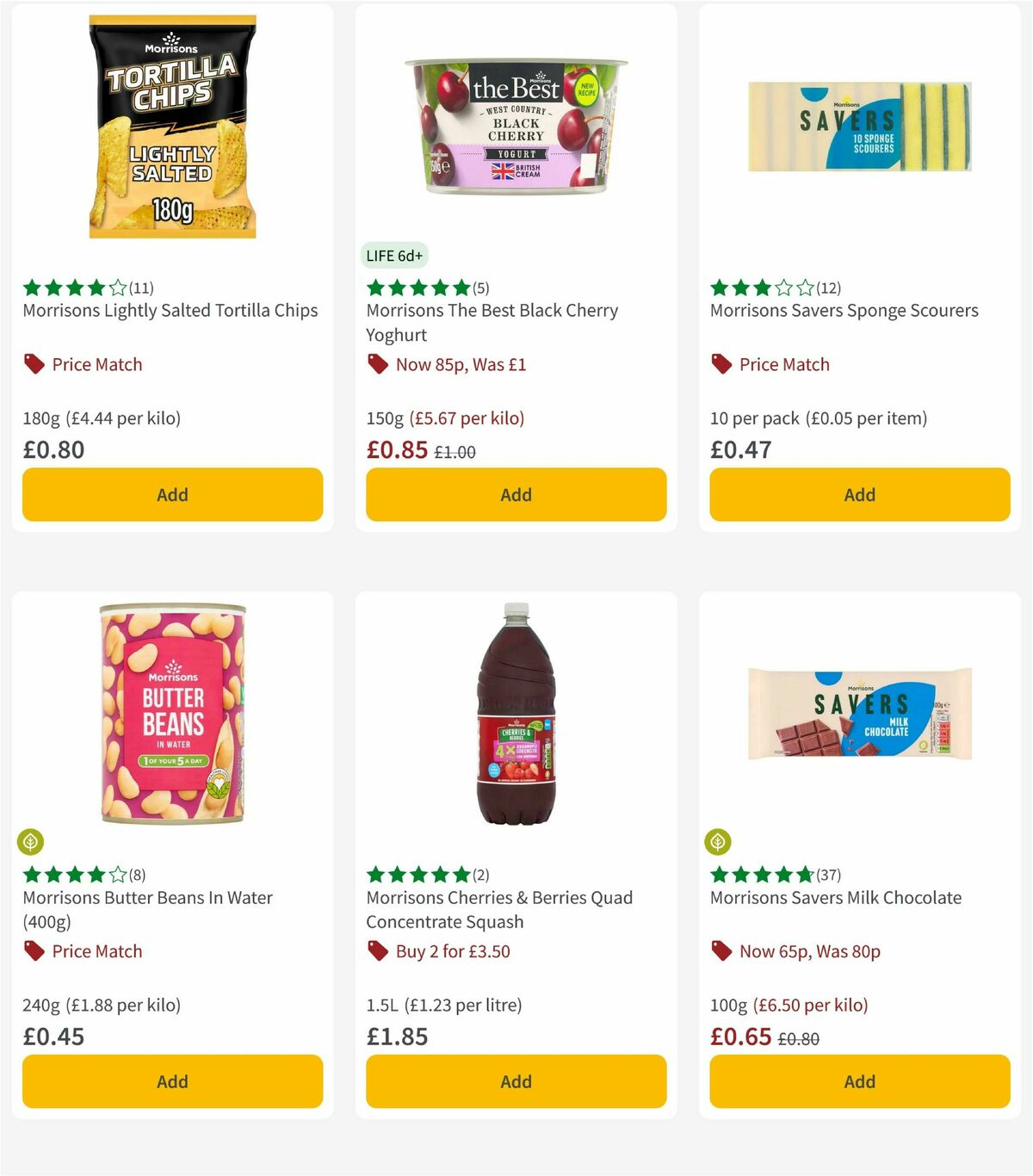
Task: Click the Butter Beans product thumbnail
Action: pyautogui.click(x=171, y=715)
